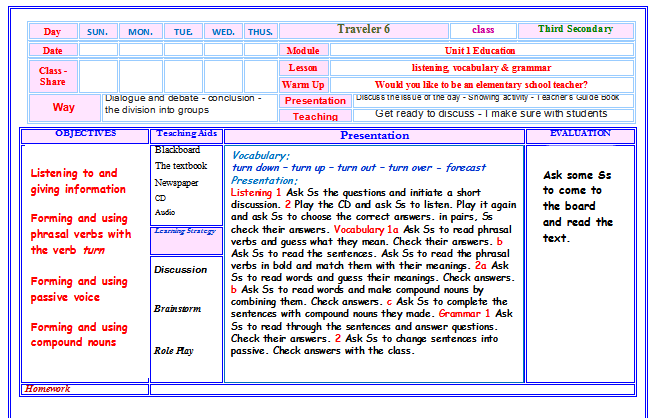Click the blue italic 'Presentation:' heading

coord(264,181)
